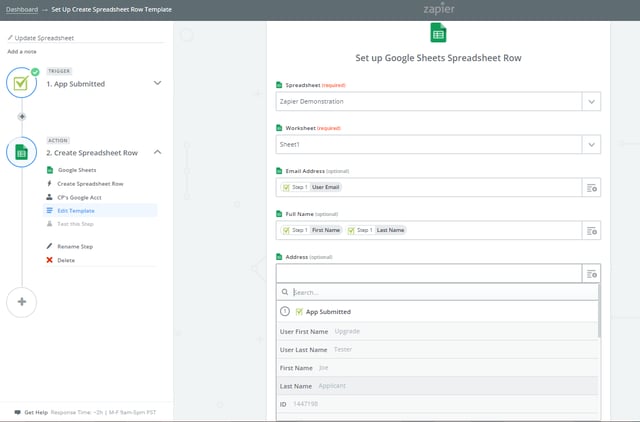Click Get Help at the bottom
This screenshot has height=422, width=640.
(36, 413)
